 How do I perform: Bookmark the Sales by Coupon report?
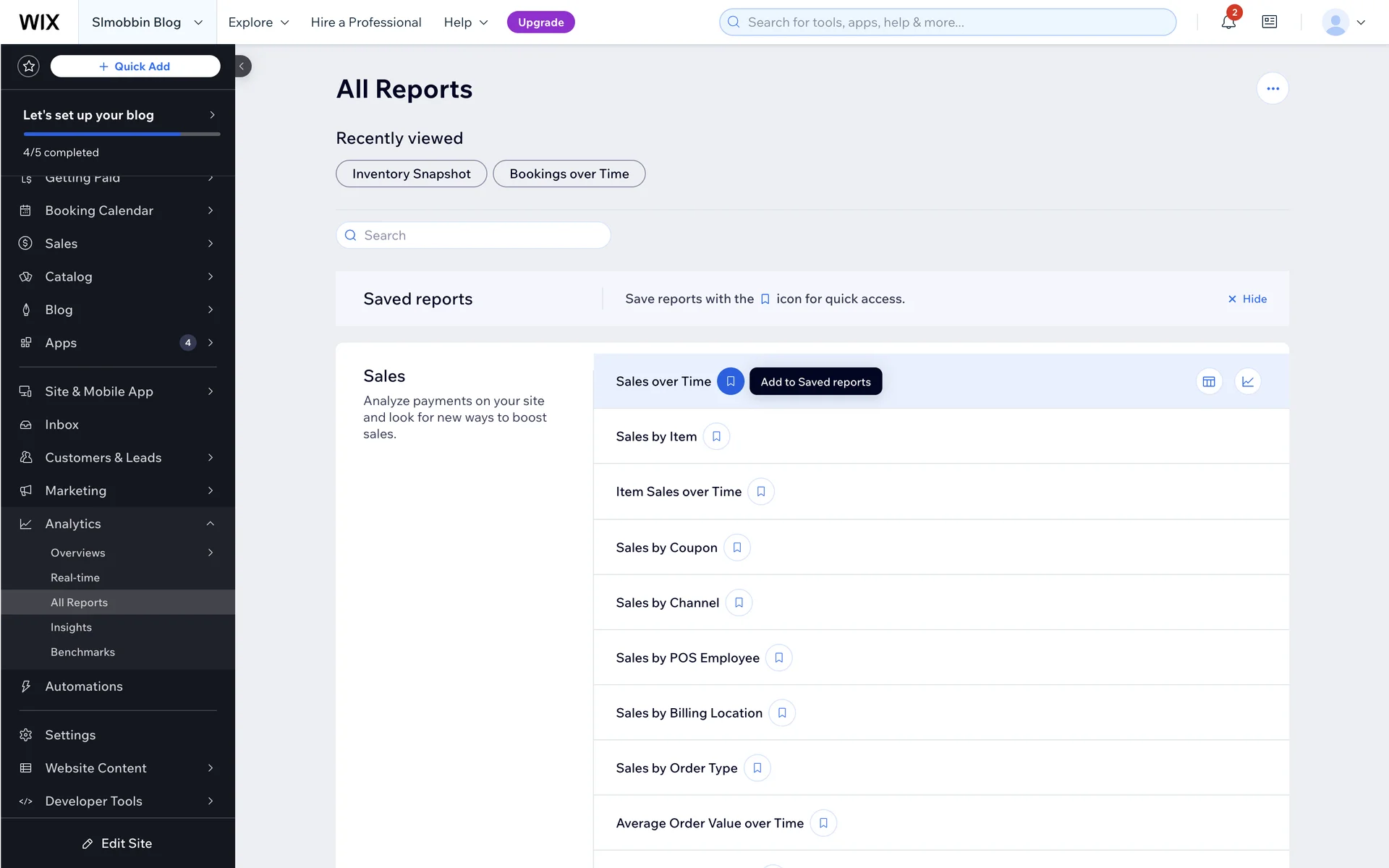[737, 548]
